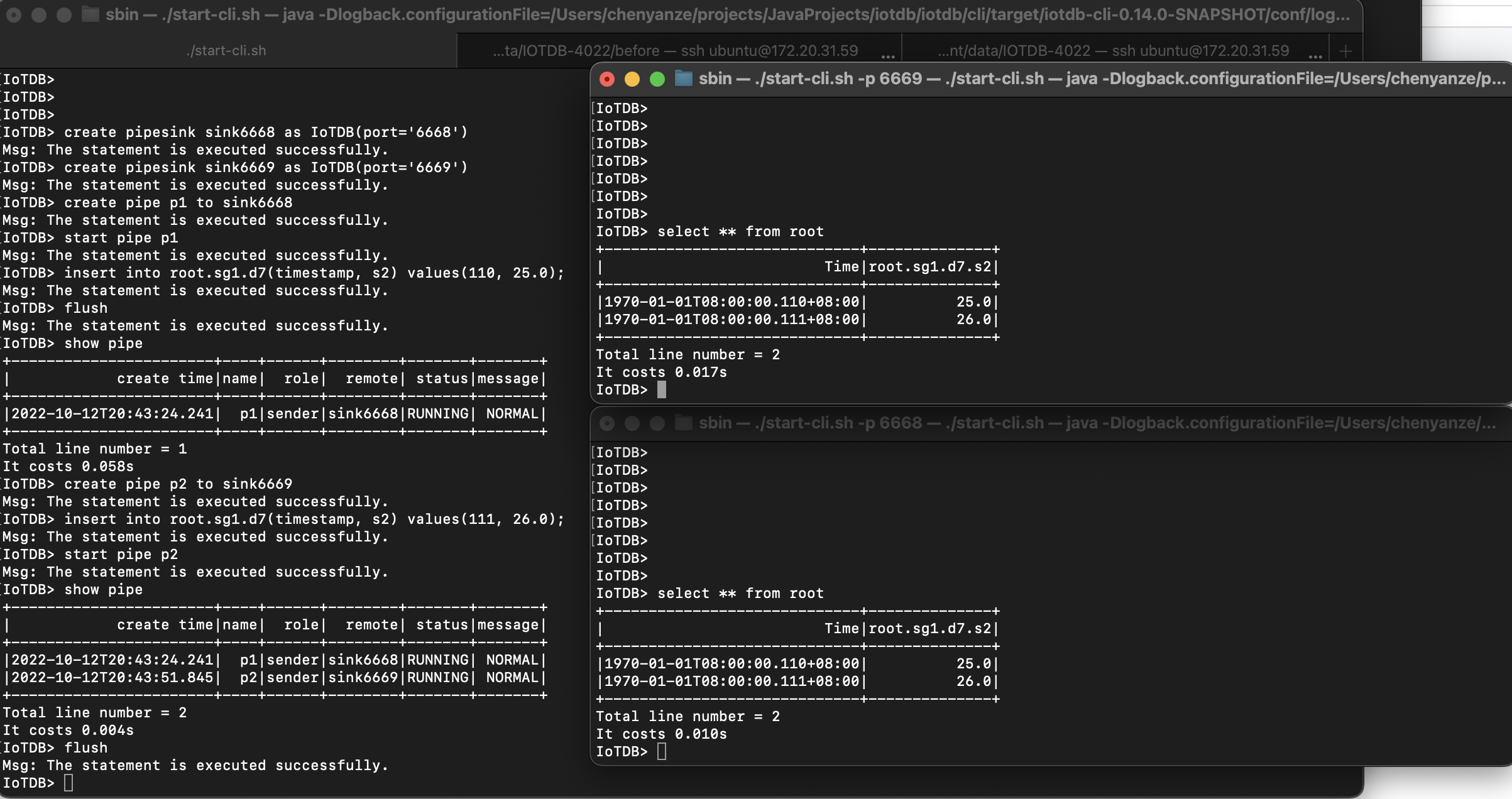This screenshot has width=1512, height=799.
Task: Switch to the ./start-cli.sh tab
Action: 226,51
